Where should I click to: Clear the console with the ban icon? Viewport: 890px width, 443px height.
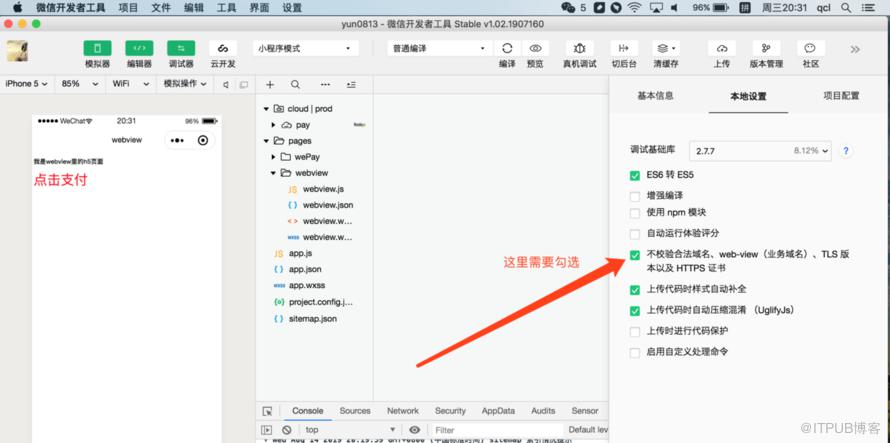pos(287,430)
